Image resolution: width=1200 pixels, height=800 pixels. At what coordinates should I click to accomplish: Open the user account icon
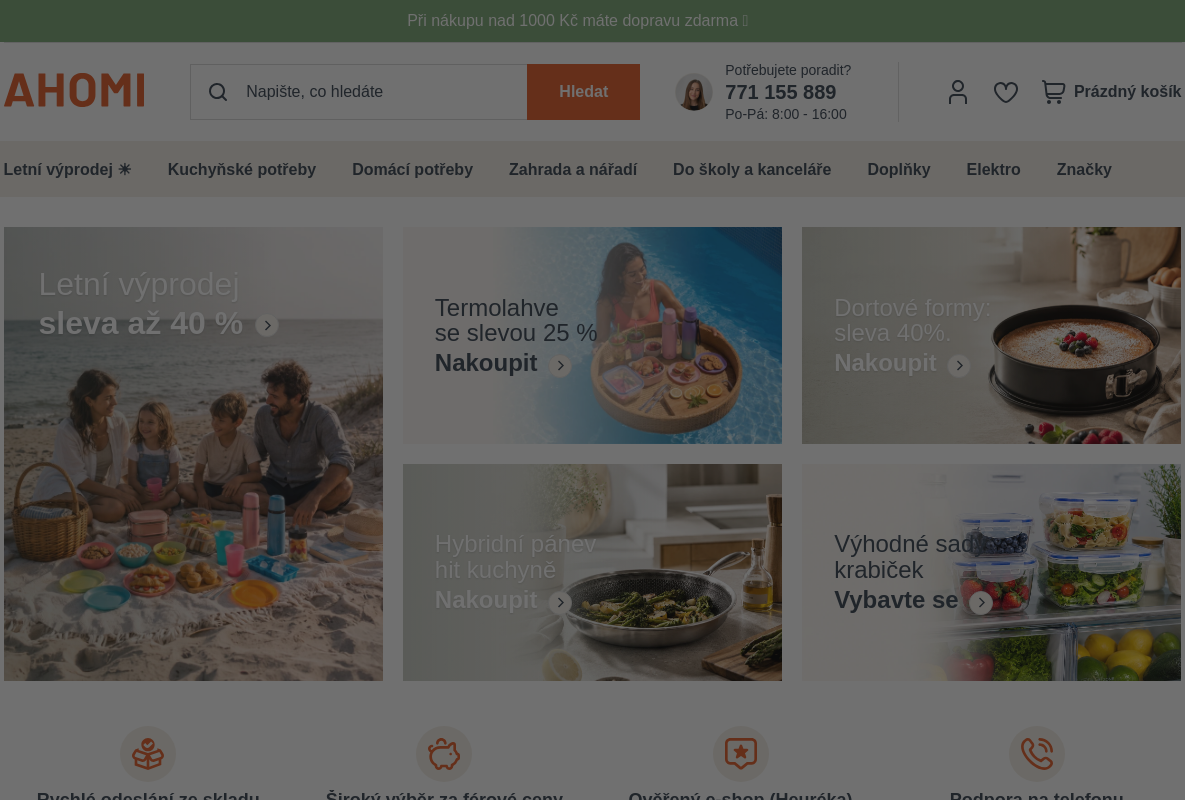[x=958, y=92]
